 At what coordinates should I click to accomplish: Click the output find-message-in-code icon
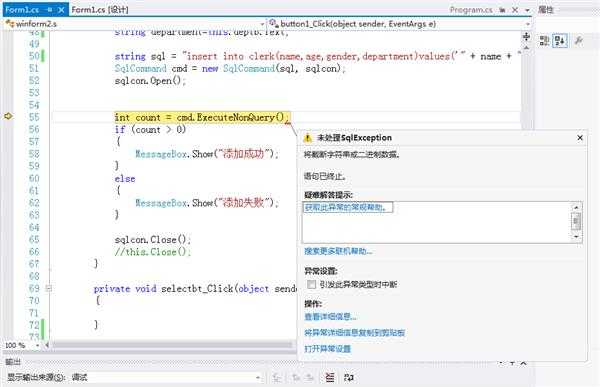[277, 378]
